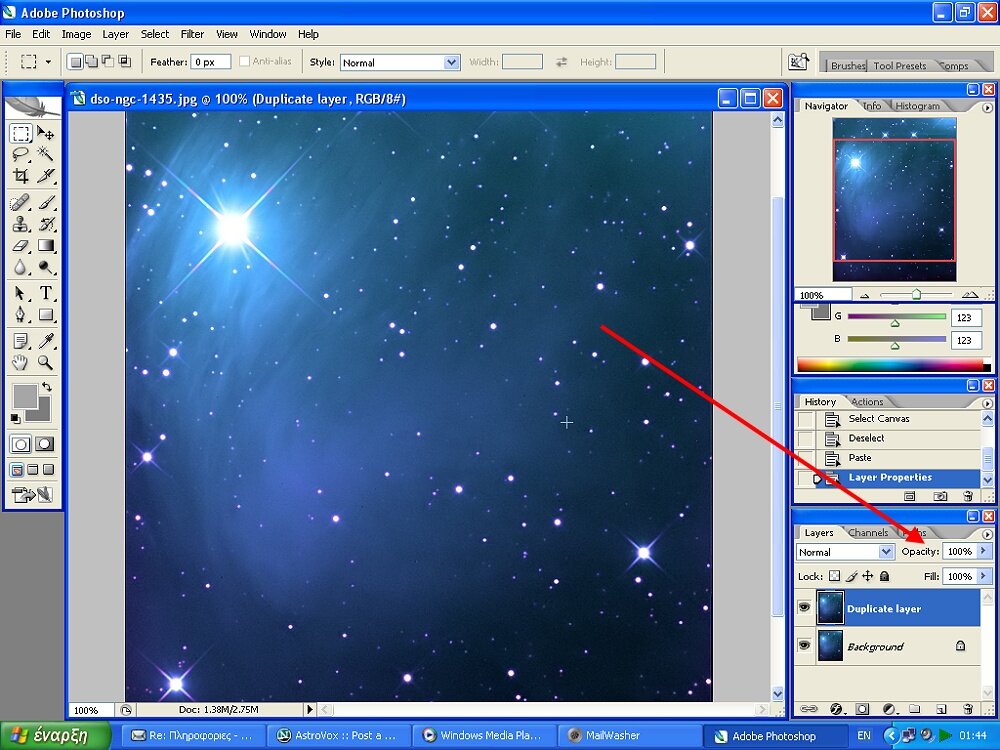1000x750 pixels.
Task: Click the foreground color swatch in toolbox
Action: pos(24,395)
